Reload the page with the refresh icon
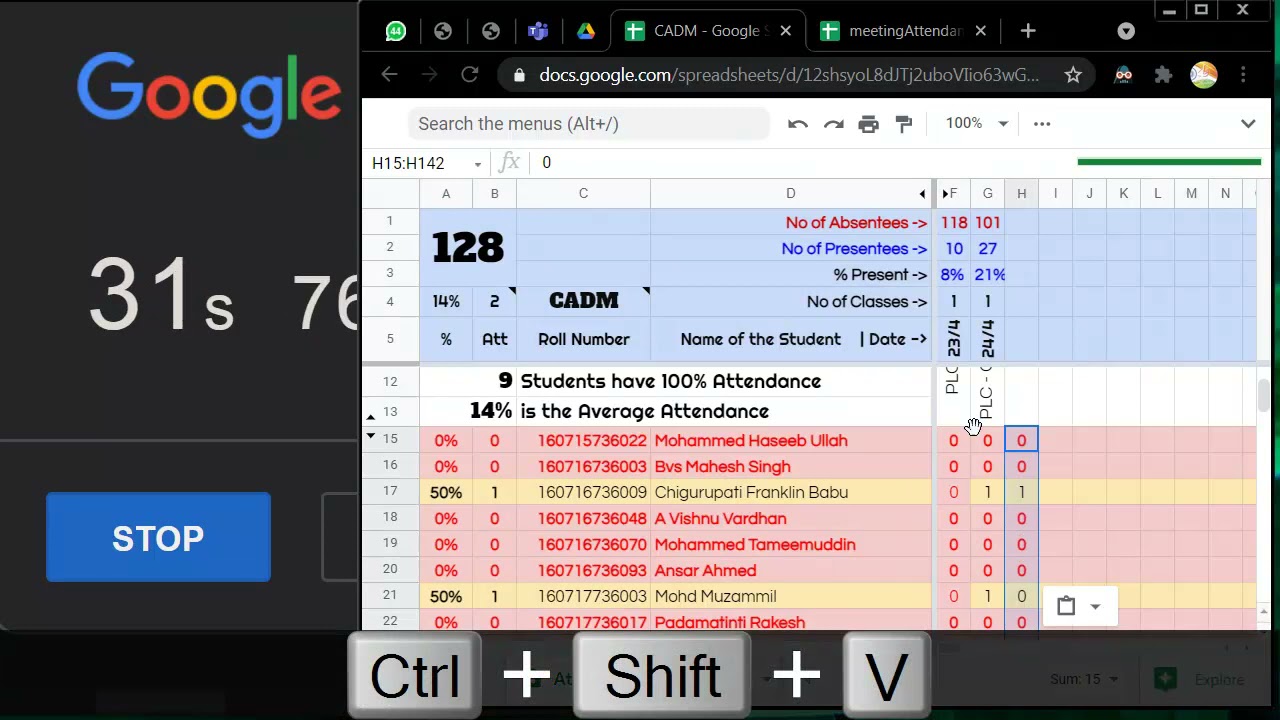The height and width of the screenshot is (720, 1280). click(x=469, y=75)
